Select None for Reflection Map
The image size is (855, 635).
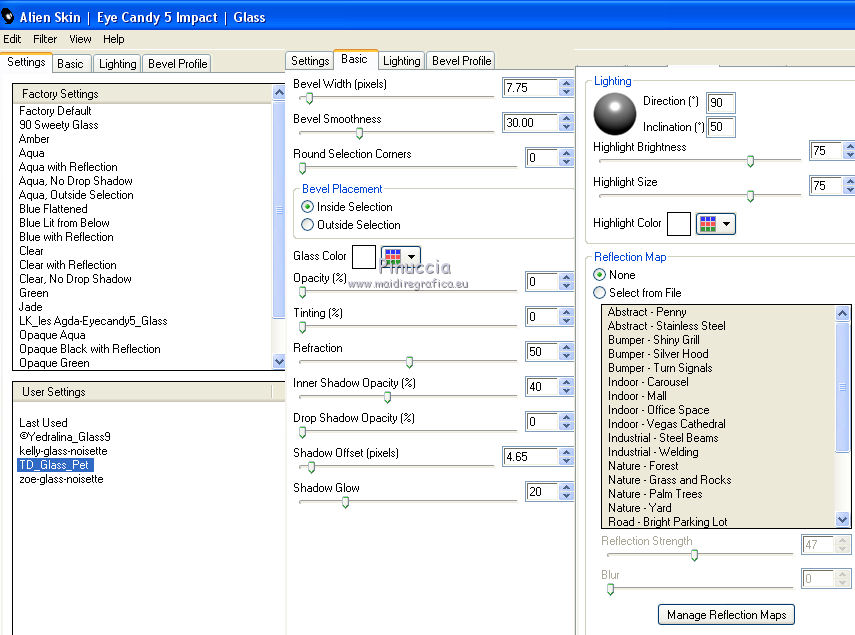[x=599, y=275]
